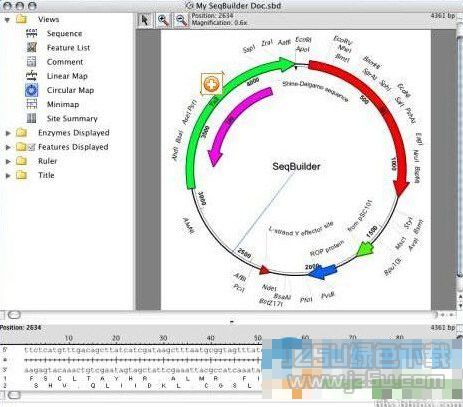Click the Ruler folder icon

pyautogui.click(x=21, y=161)
